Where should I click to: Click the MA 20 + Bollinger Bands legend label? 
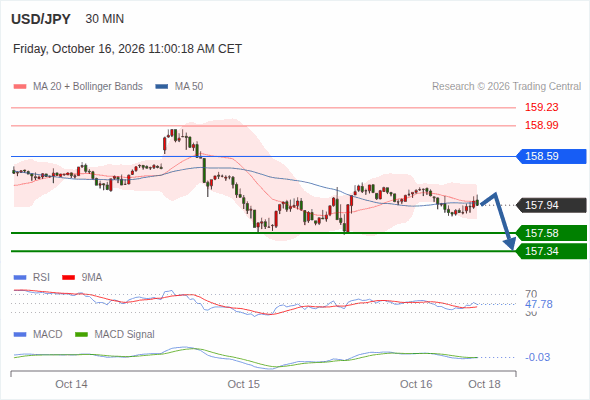click(88, 87)
